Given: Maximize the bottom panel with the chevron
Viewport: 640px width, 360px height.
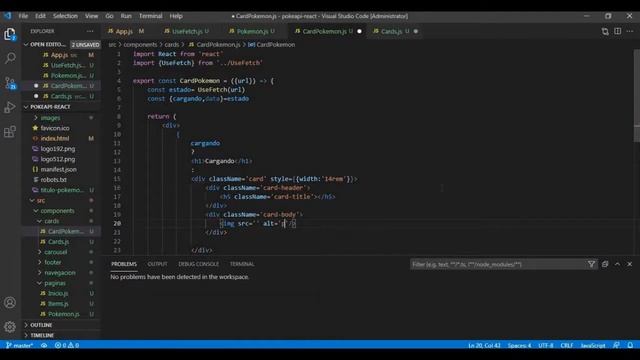Looking at the screenshot, I should tap(617, 264).
